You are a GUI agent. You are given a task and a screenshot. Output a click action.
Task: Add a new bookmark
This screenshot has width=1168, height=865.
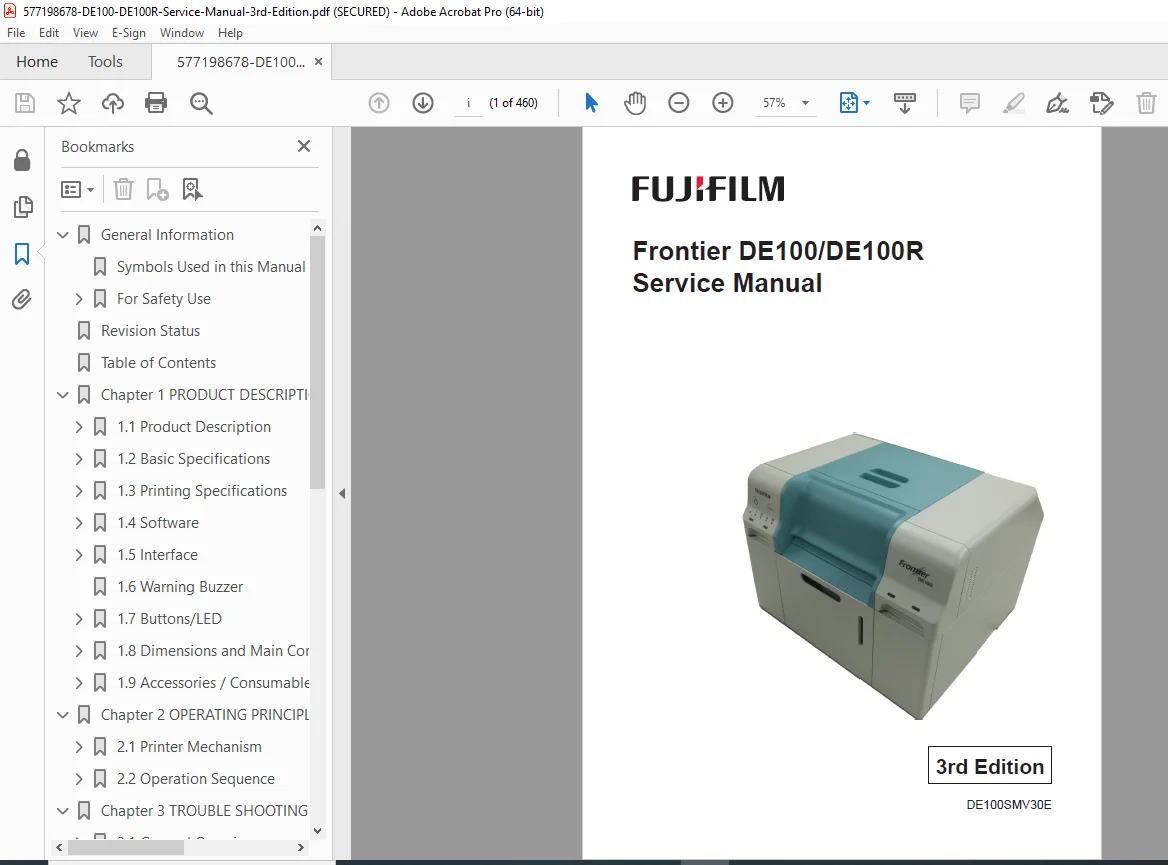[x=157, y=189]
